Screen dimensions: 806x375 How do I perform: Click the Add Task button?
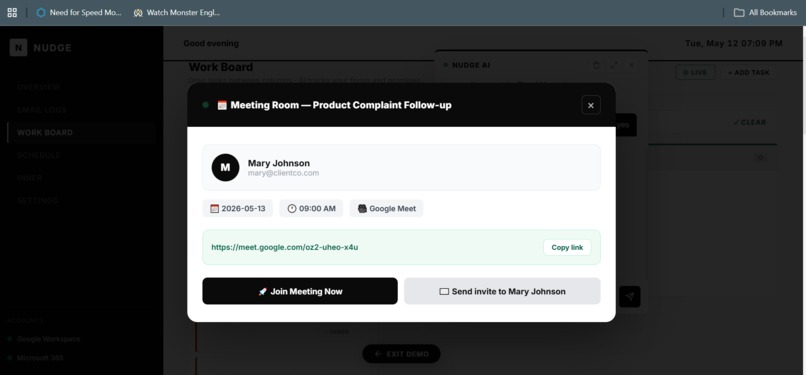tap(748, 72)
